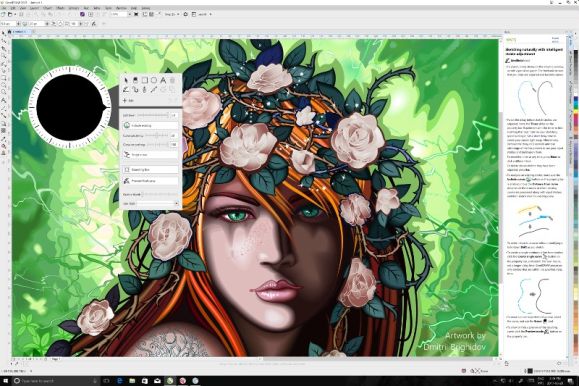Select the Ellipse tool in floating toolbox
Image resolution: width=579 pixels, height=386 pixels.
154,80
